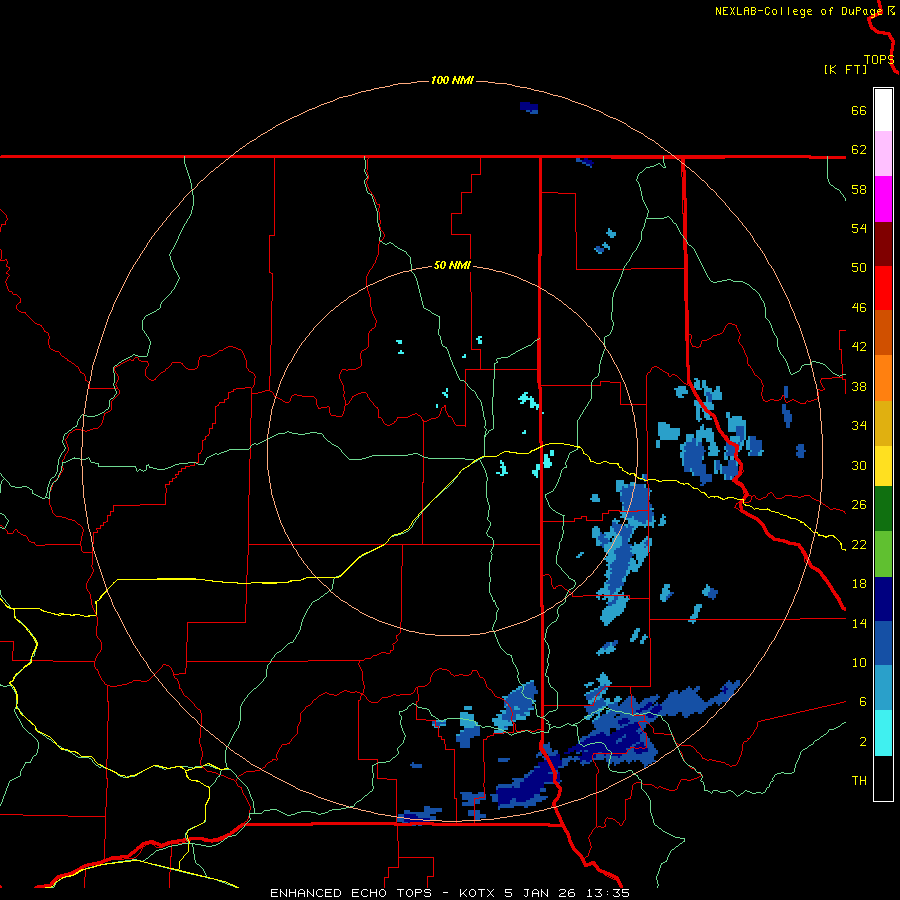Click the legend number 10
Image resolution: width=900 pixels, height=900 pixels.
(859, 663)
